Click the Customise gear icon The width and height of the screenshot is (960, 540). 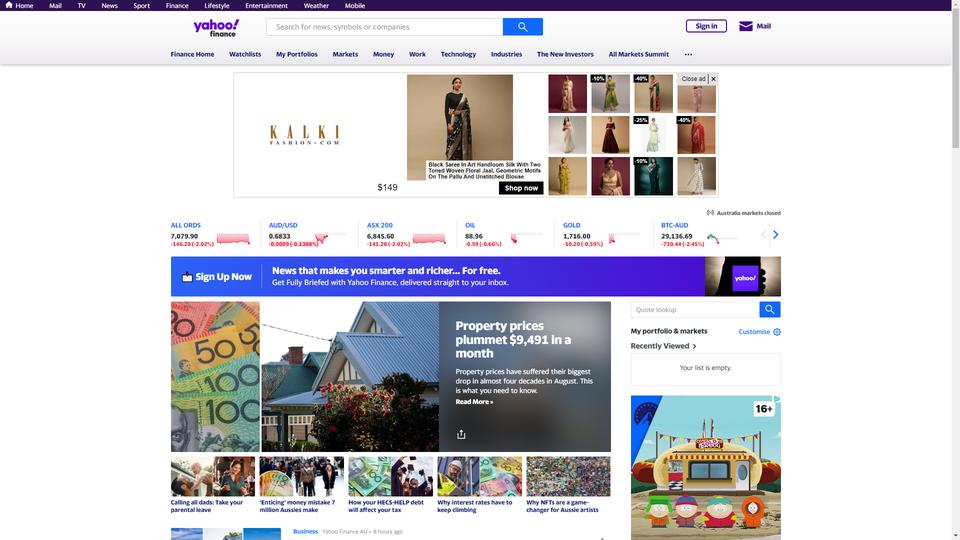(x=777, y=332)
